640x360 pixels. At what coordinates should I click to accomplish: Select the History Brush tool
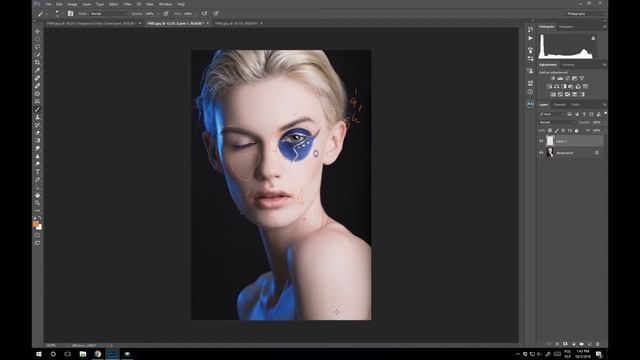38,125
